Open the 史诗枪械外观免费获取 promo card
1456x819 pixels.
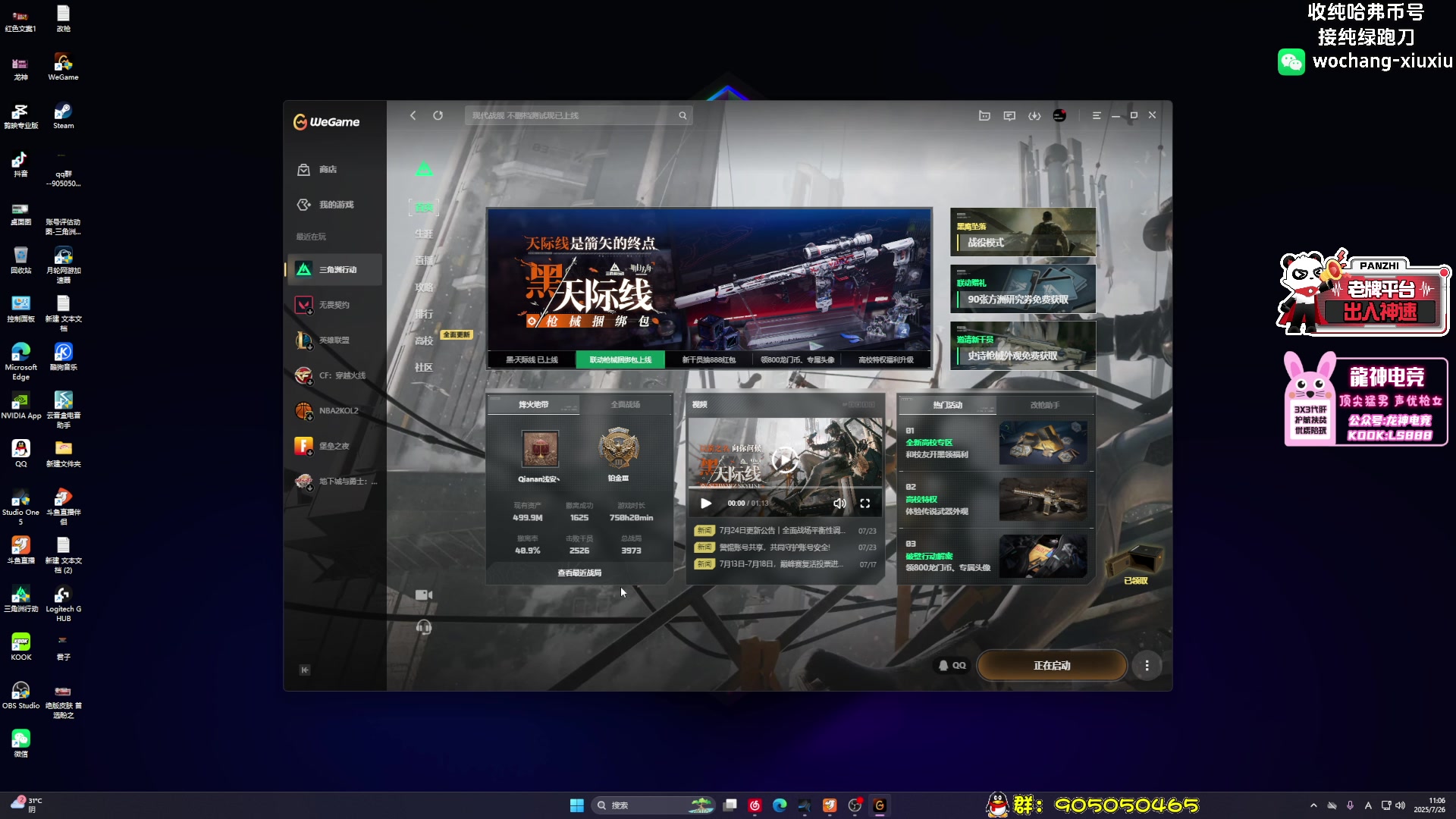[1022, 346]
